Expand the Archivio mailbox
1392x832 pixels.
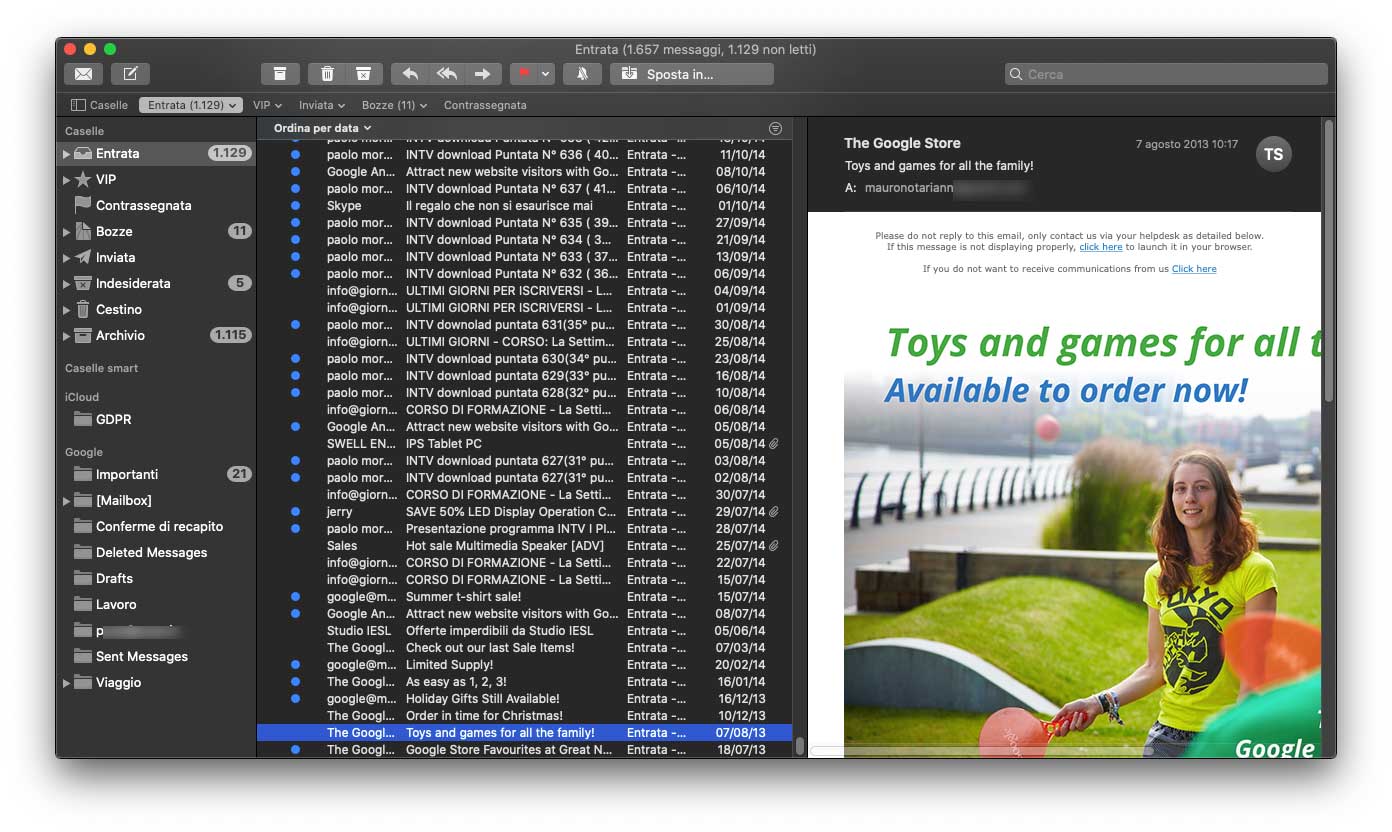click(x=66, y=336)
